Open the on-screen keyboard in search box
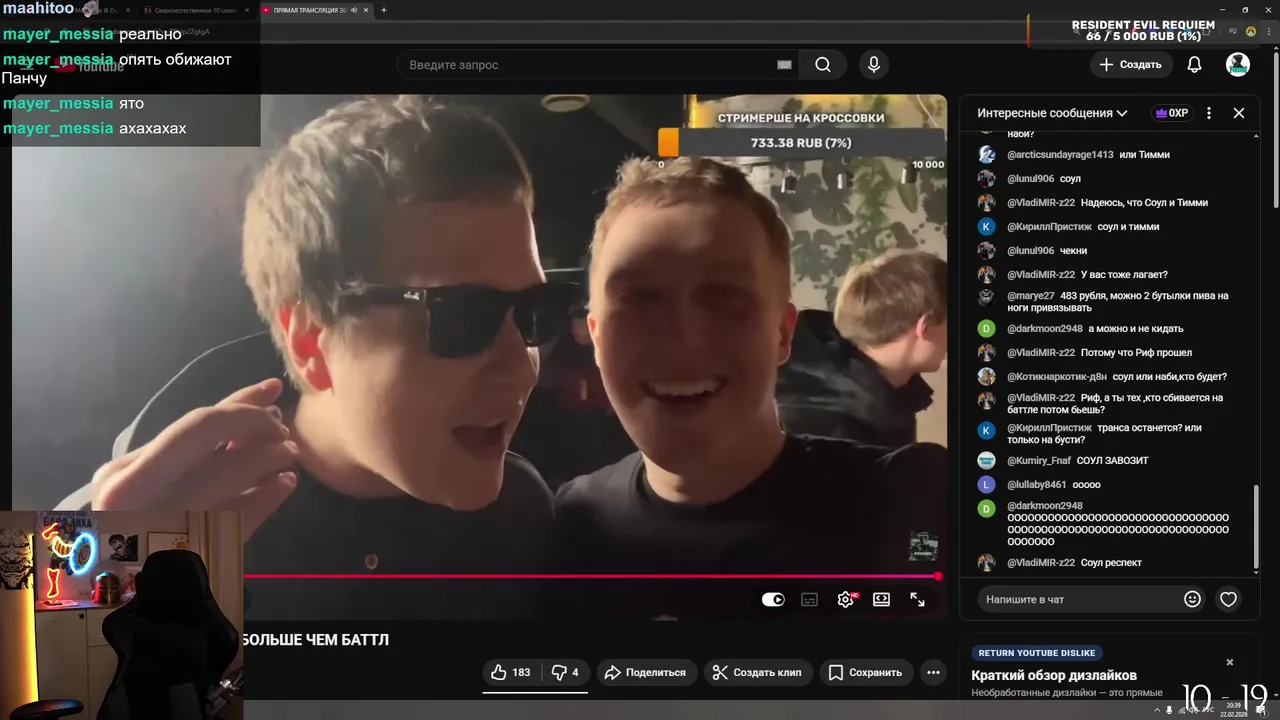 pyautogui.click(x=785, y=65)
